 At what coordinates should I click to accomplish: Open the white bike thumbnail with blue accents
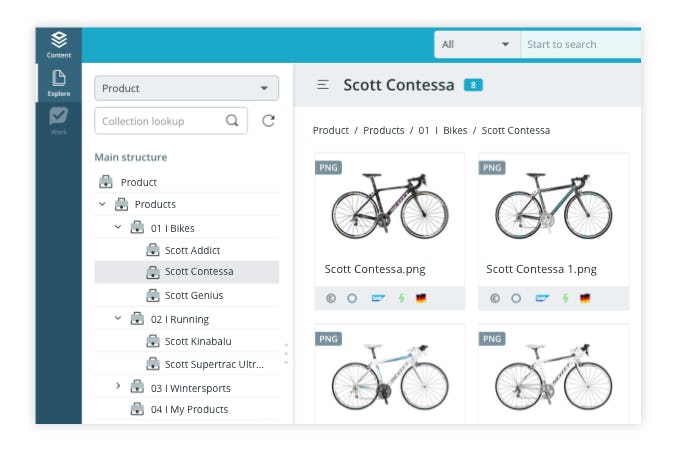coord(390,377)
